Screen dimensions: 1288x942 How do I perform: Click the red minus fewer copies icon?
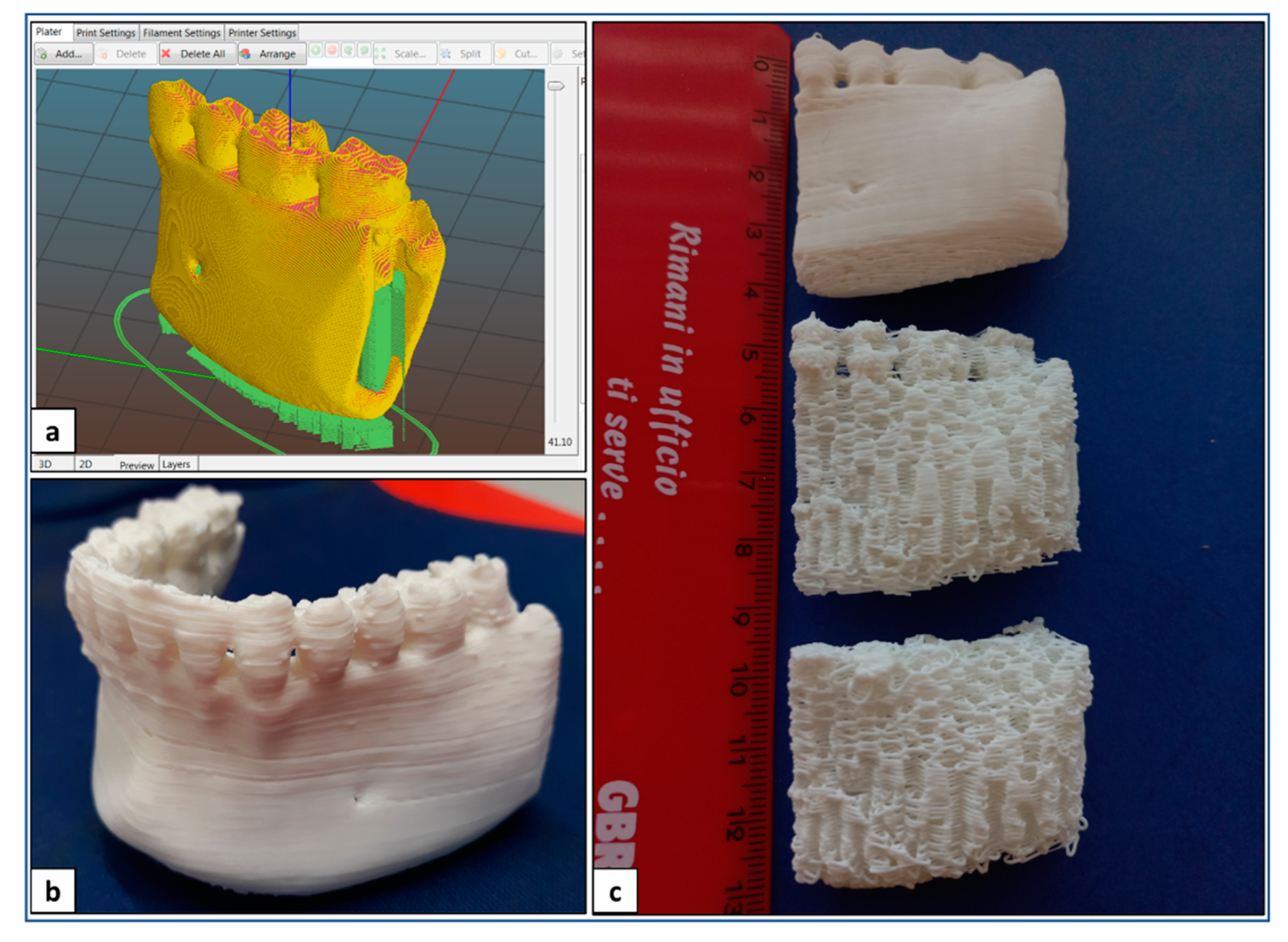pos(332,51)
